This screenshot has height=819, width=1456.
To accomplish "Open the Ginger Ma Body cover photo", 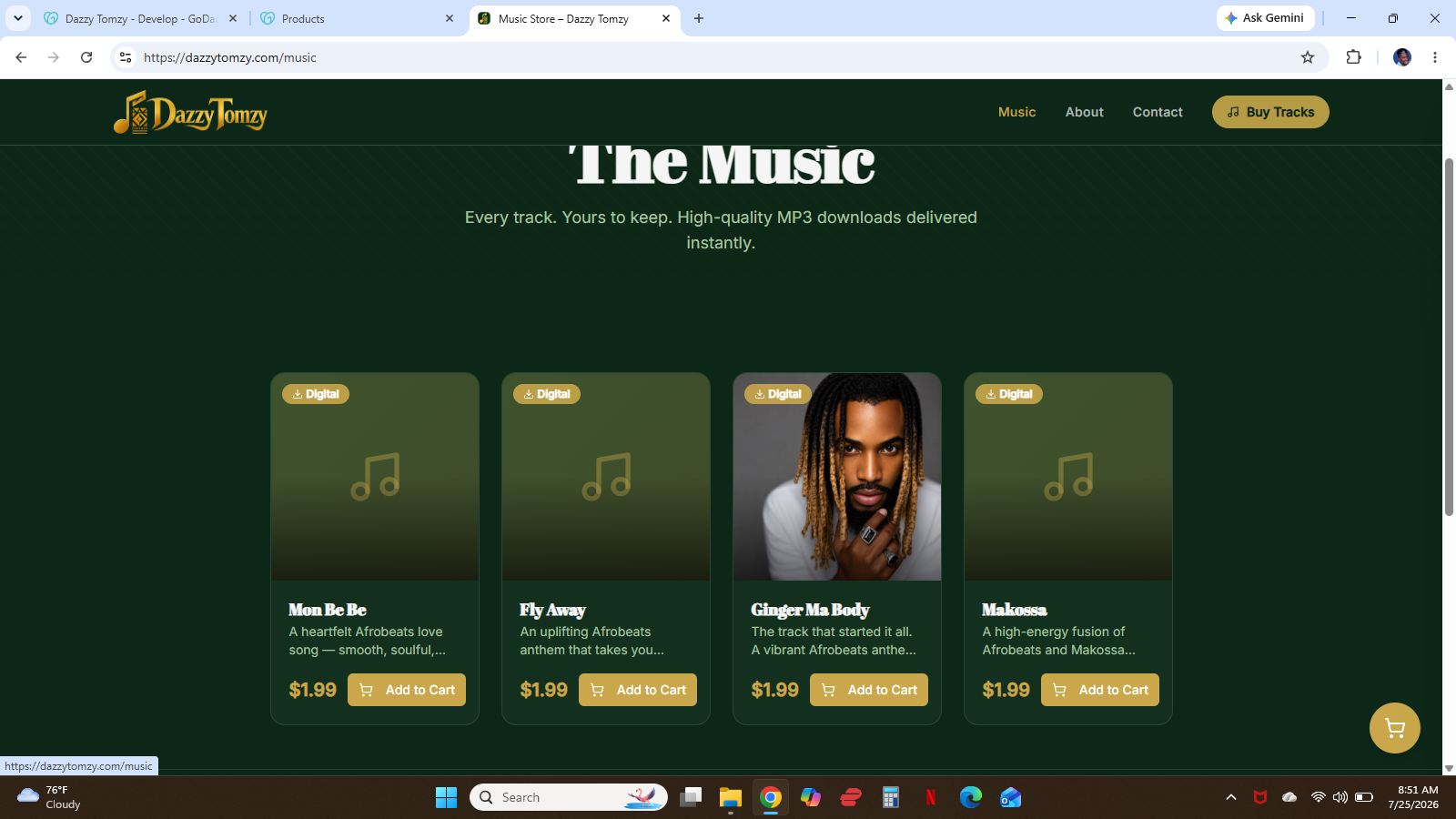I will (x=837, y=477).
